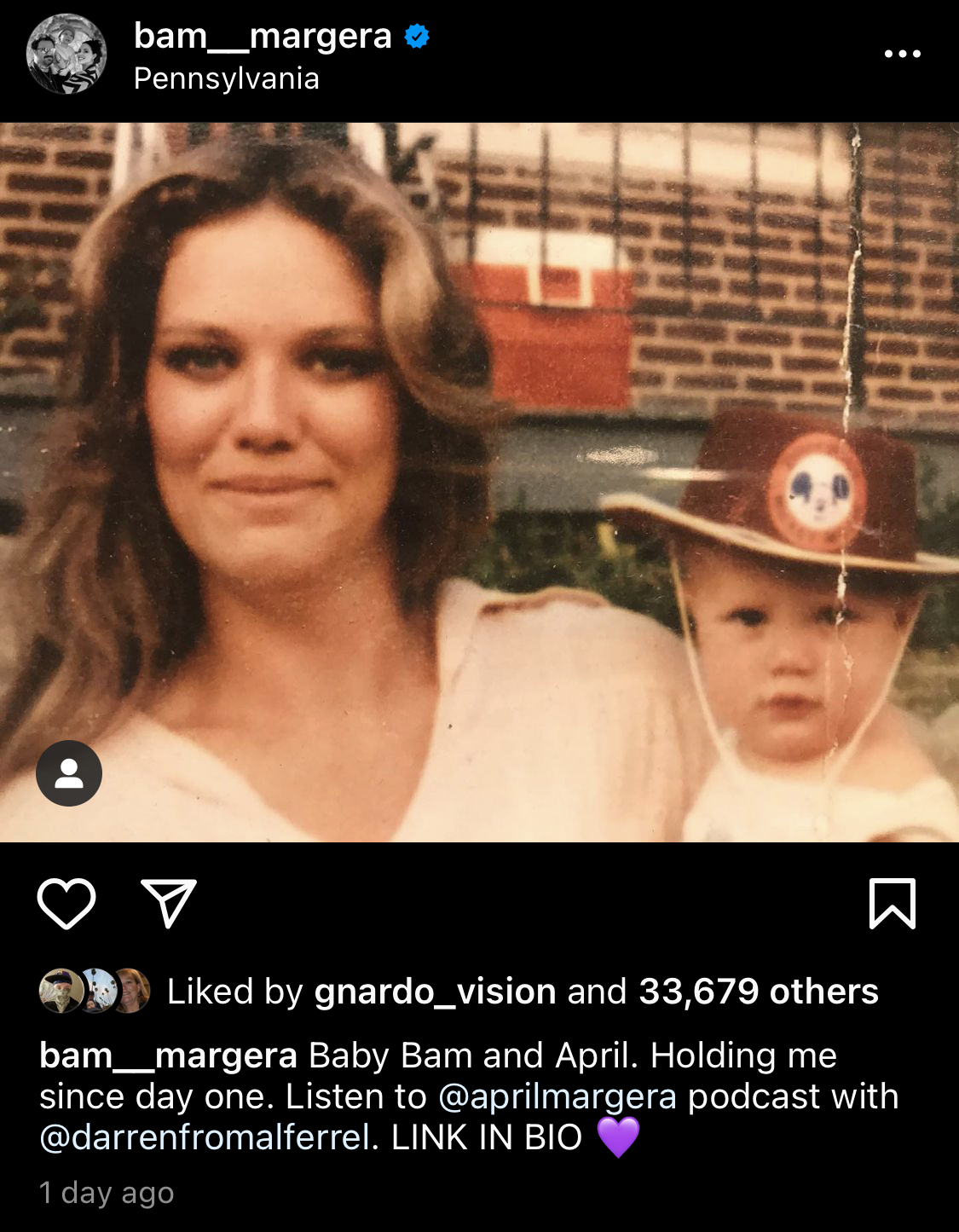Click the 1 day ago timestamp

107,1193
